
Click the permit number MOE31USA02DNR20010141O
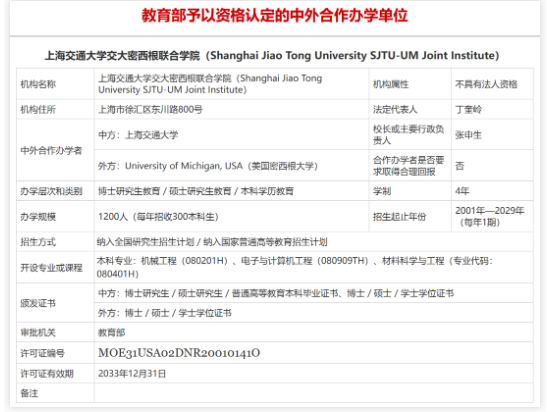179,353
